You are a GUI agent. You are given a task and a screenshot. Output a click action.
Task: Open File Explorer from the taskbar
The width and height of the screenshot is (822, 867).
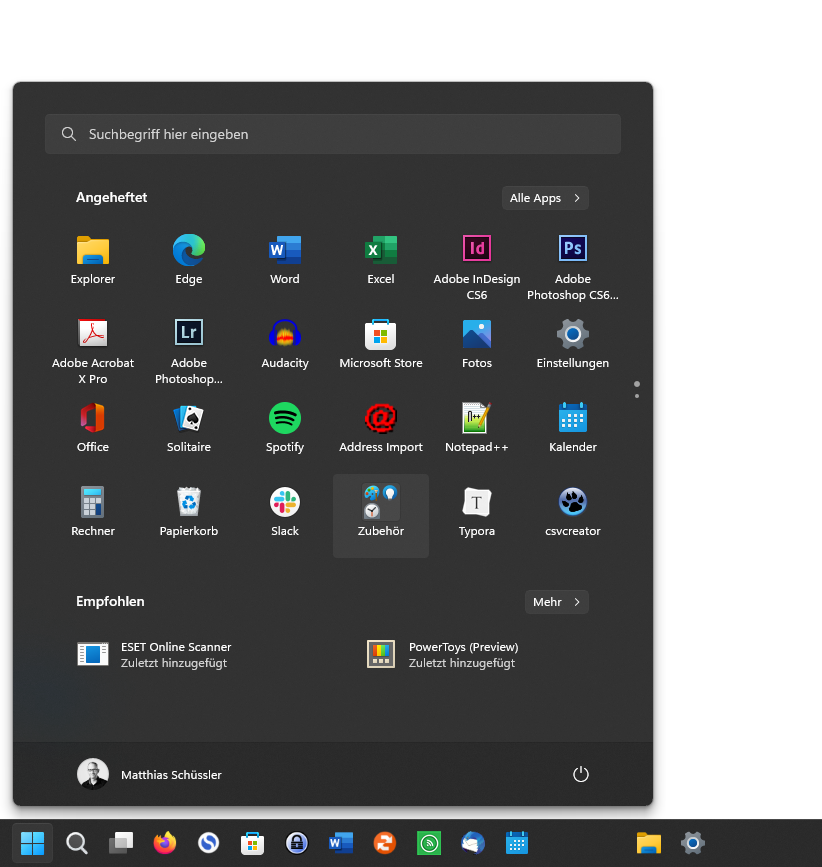click(649, 843)
